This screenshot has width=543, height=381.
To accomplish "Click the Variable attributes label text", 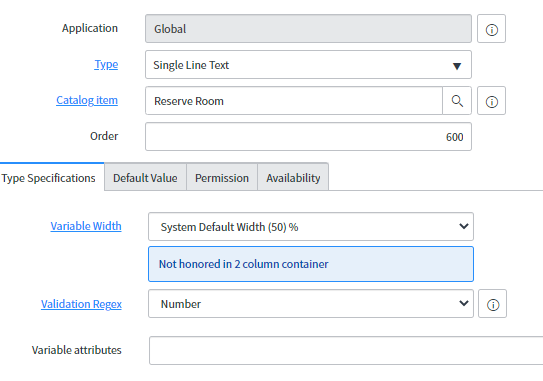I will point(77,350).
